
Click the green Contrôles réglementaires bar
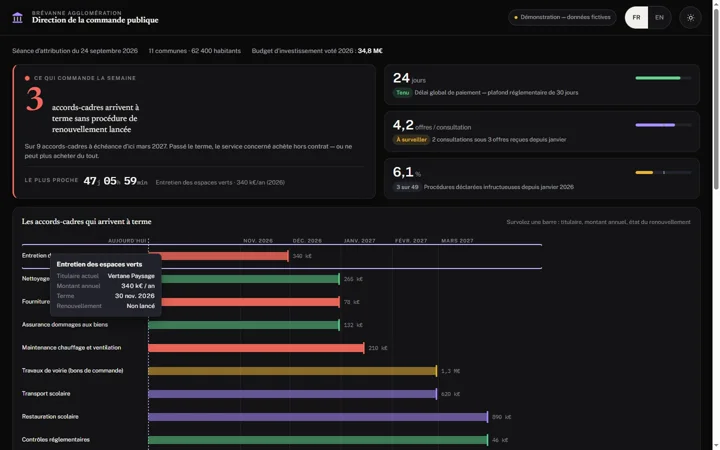[318, 440]
